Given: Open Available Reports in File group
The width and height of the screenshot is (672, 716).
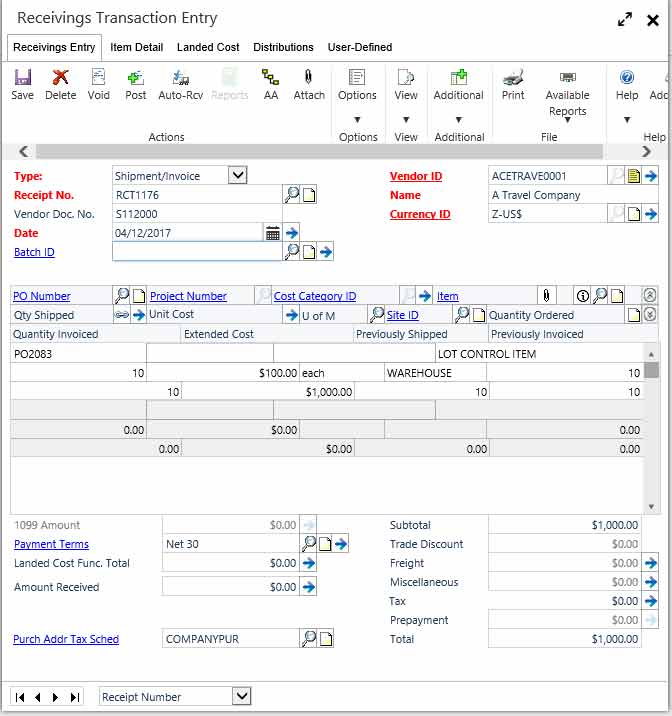Looking at the screenshot, I should point(567,95).
